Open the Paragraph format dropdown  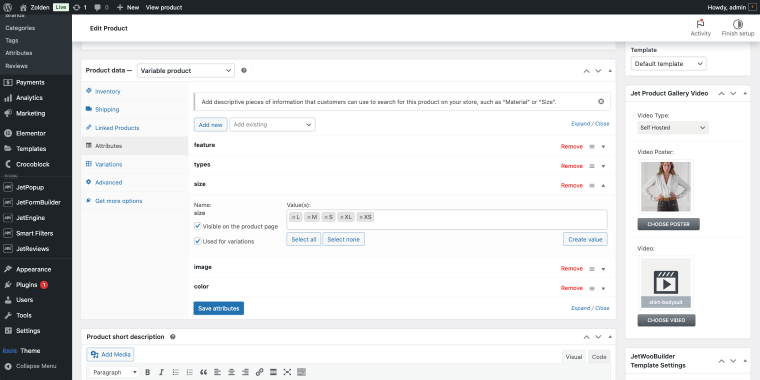114,372
